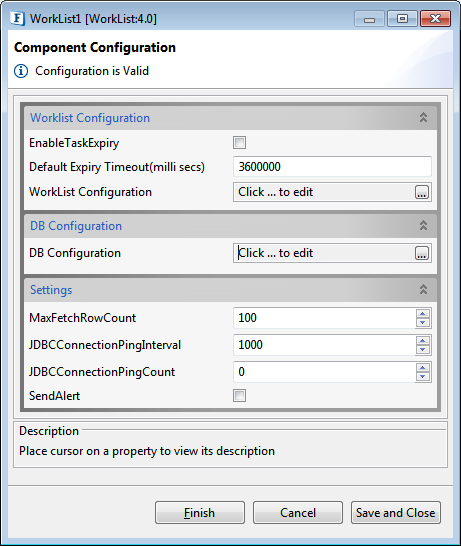This screenshot has height=546, width=461.
Task: Decrease JDBCConnectionPingCount with down arrow
Action: [423, 376]
